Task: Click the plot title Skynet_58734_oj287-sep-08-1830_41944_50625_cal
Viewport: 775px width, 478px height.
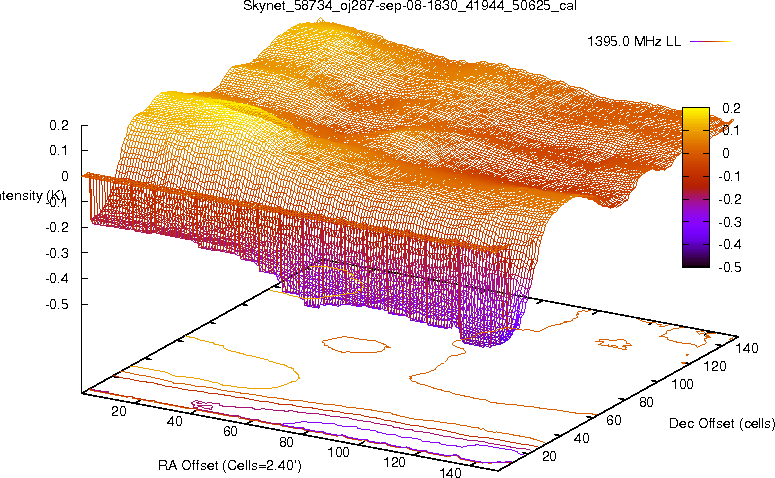Action: click(x=410, y=6)
